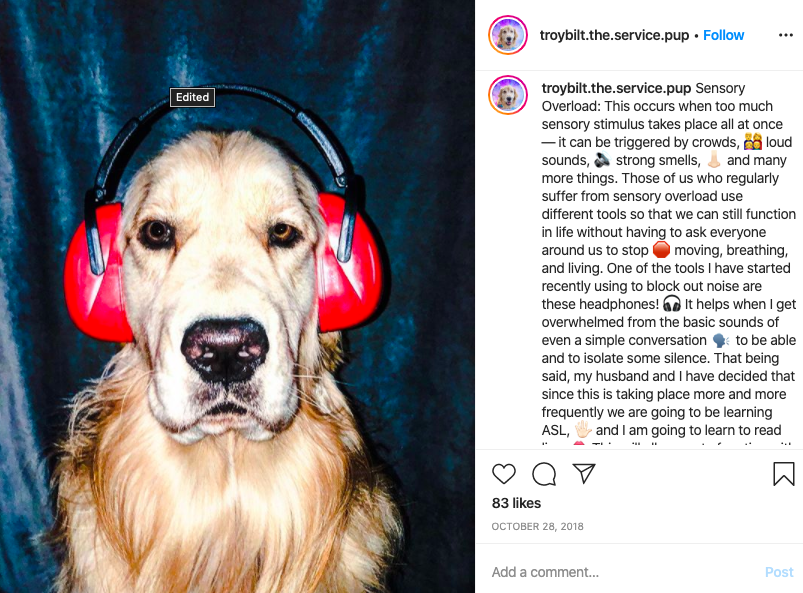Open the profile picture beside the caption
Viewport: 803px width, 593px height.
point(508,95)
